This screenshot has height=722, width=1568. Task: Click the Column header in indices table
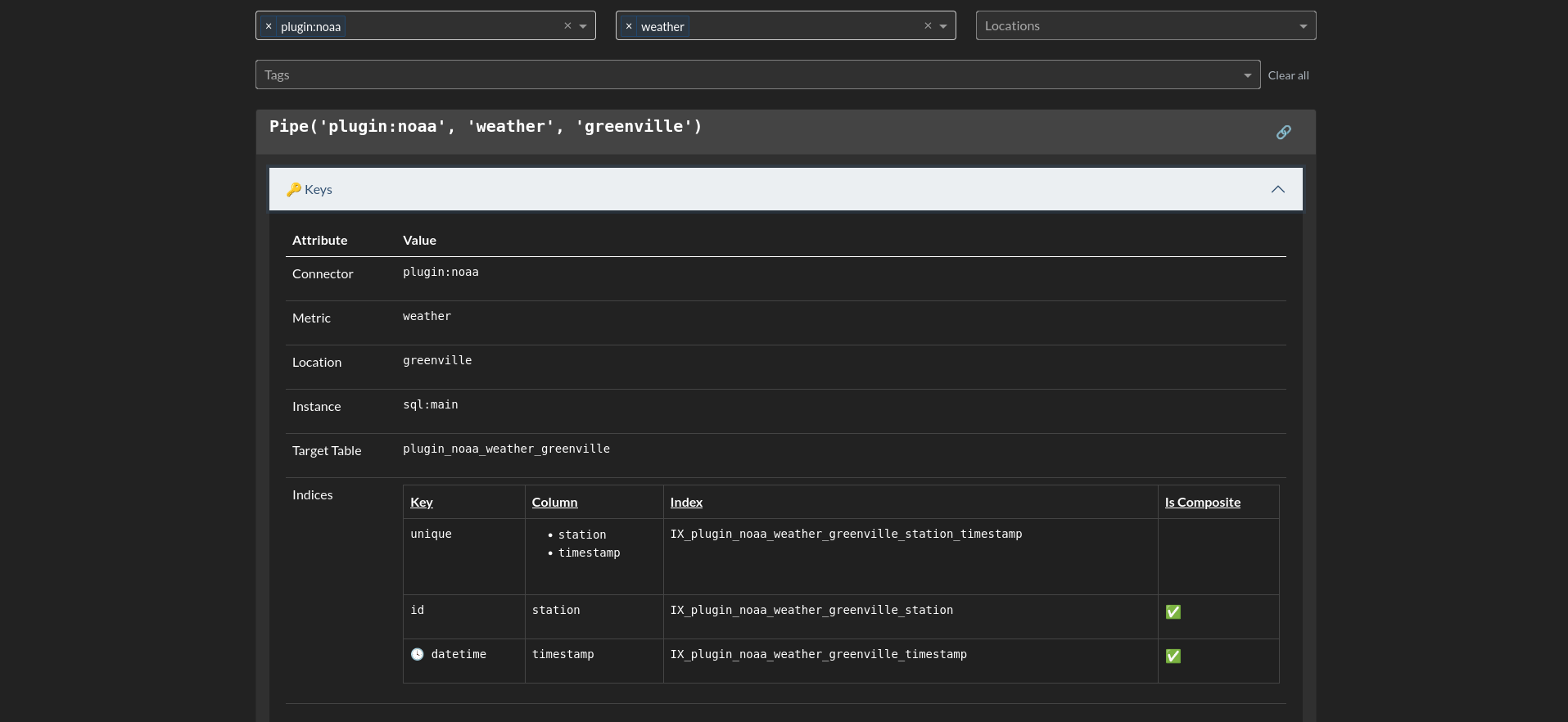tap(554, 502)
